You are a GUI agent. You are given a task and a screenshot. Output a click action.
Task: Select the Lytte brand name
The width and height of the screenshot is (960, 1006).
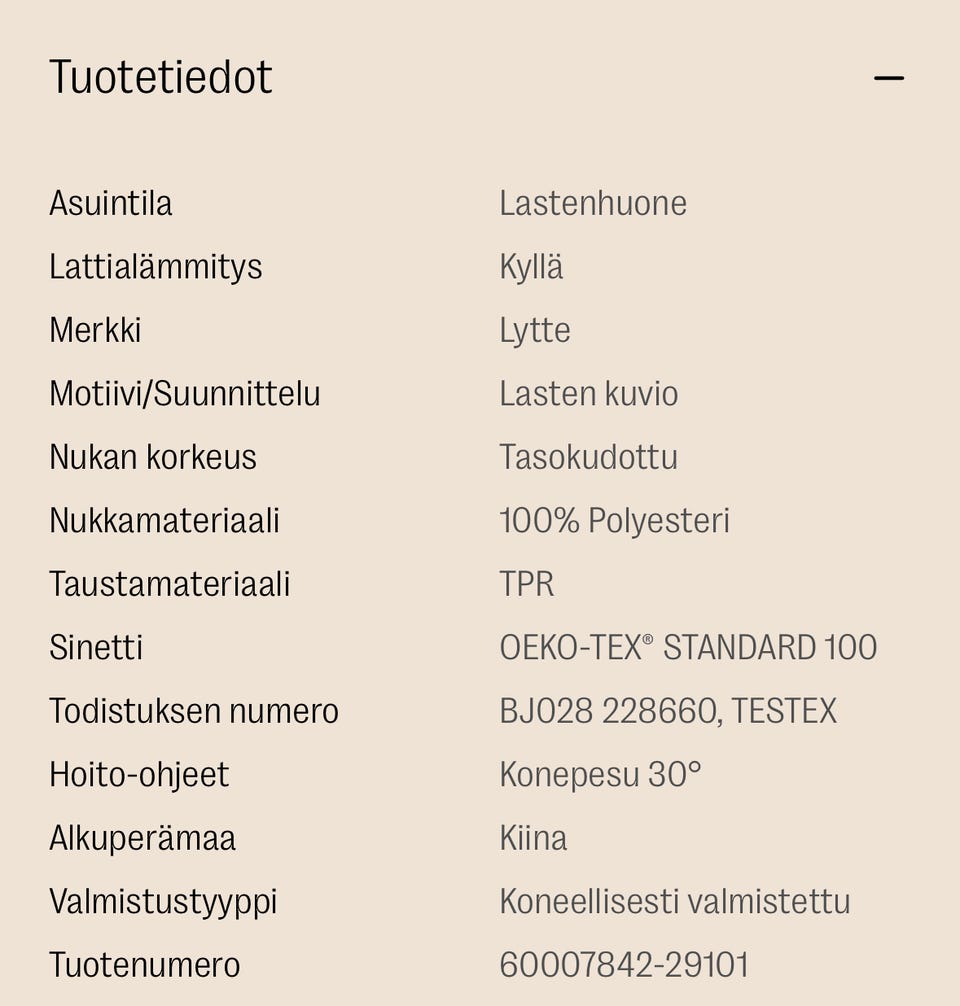click(533, 330)
